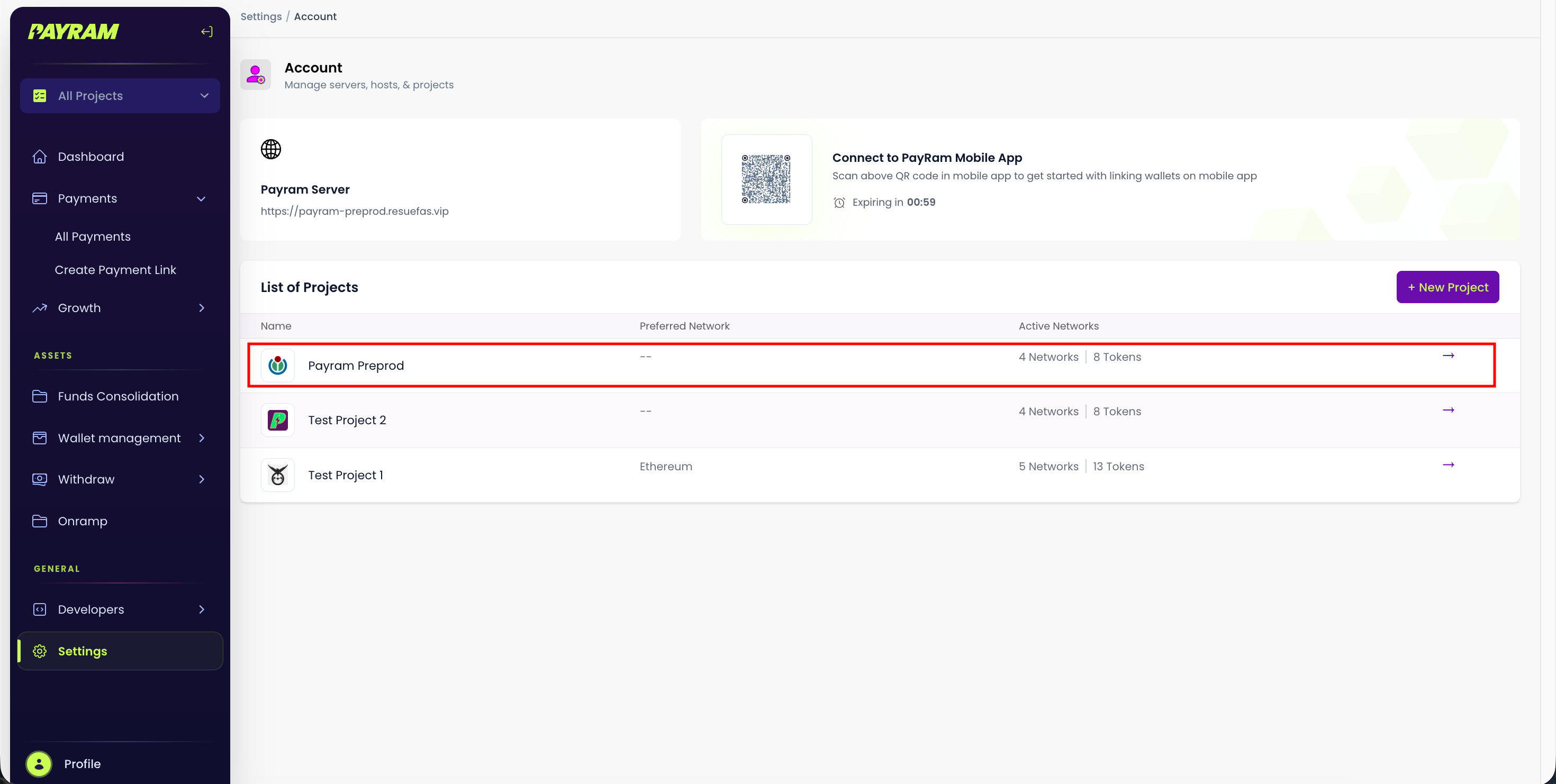Click the Settings breadcrumb link
The image size is (1556, 784).
pyautogui.click(x=261, y=16)
